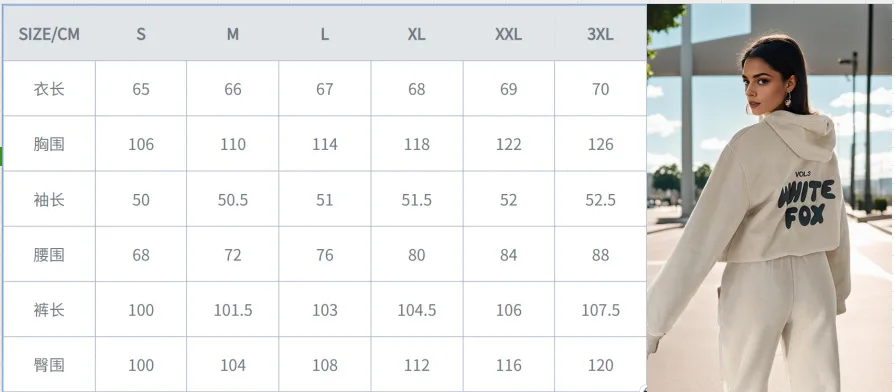Select the 腰围 row label

tap(49, 255)
